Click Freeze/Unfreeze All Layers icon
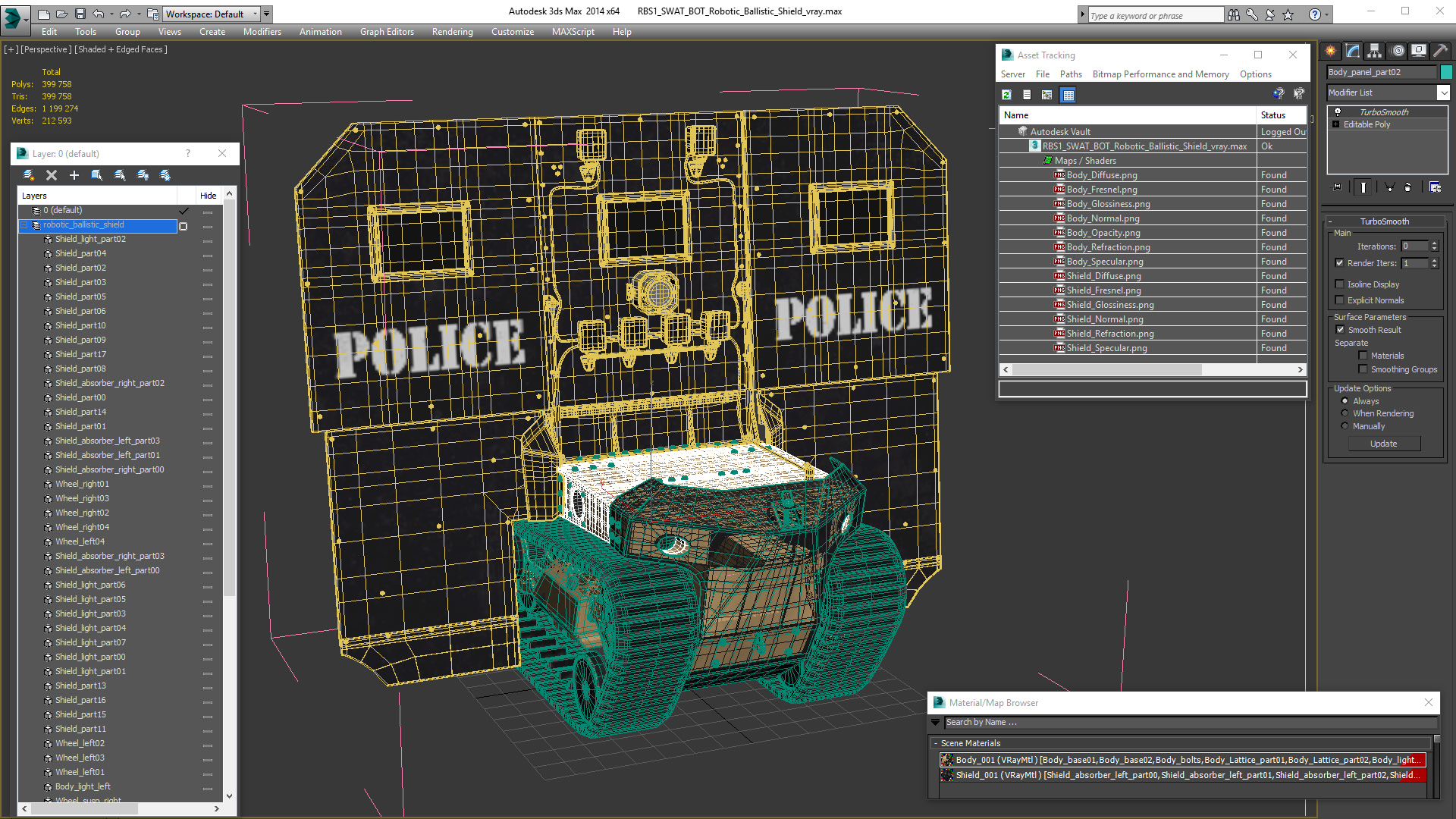Image resolution: width=1456 pixels, height=819 pixels. tap(165, 175)
